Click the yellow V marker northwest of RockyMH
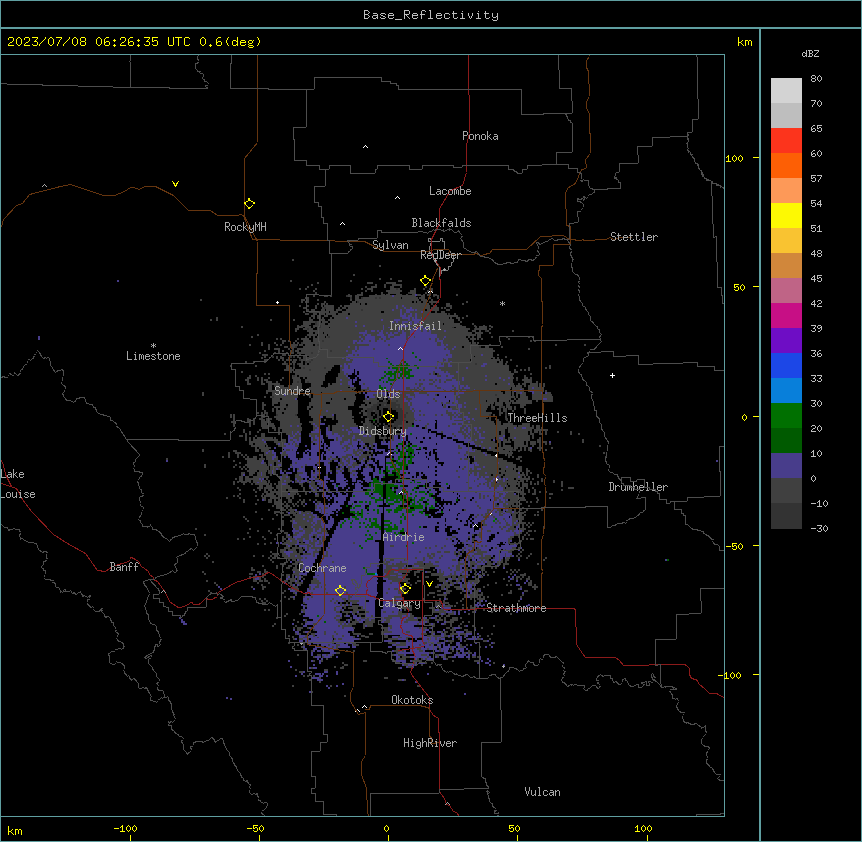Viewport: 862px width, 842px height. click(175, 184)
